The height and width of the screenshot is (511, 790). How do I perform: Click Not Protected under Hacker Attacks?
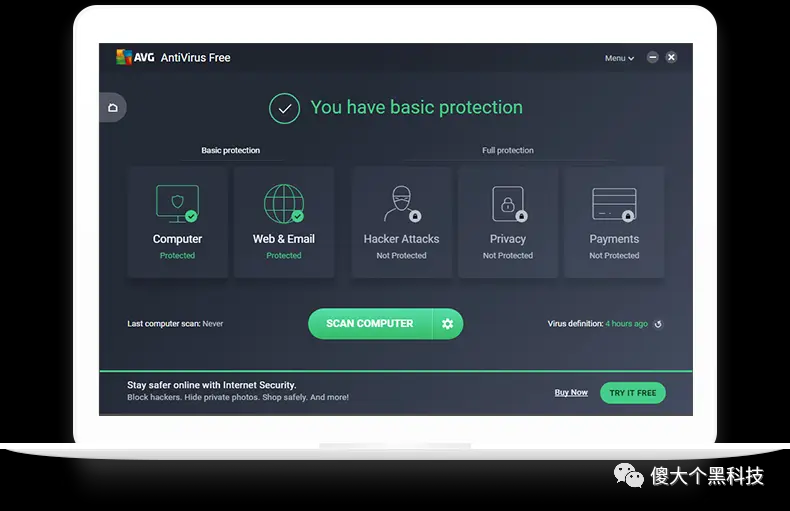[402, 256]
